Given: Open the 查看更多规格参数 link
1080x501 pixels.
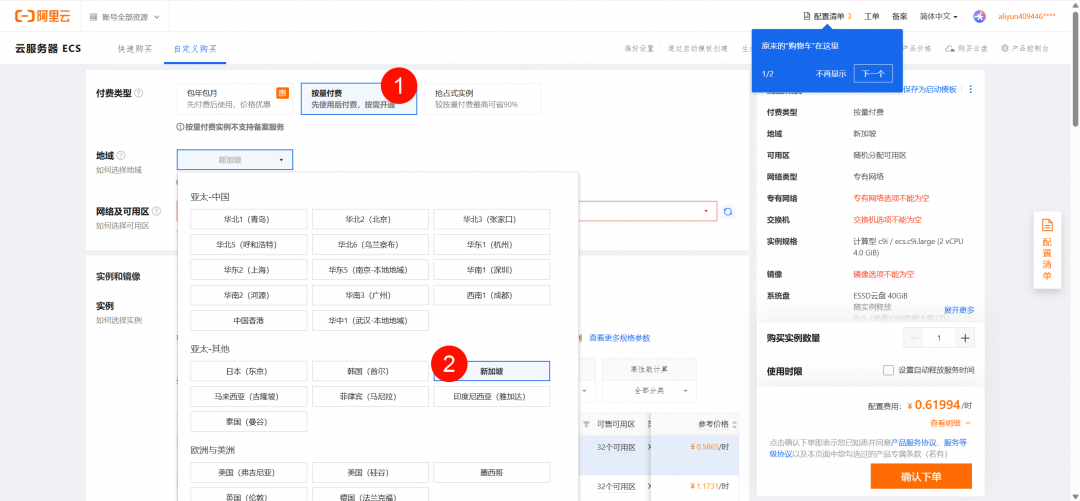Looking at the screenshot, I should 619,338.
